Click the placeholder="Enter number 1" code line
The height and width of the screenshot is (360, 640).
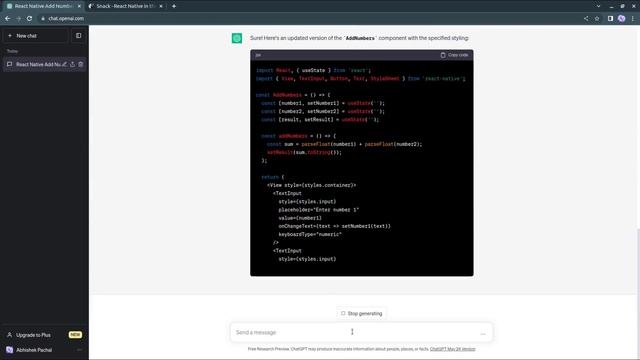click(318, 210)
